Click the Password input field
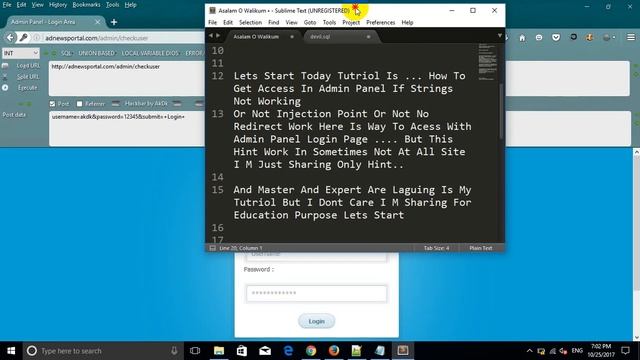640x360 pixels. 316,293
